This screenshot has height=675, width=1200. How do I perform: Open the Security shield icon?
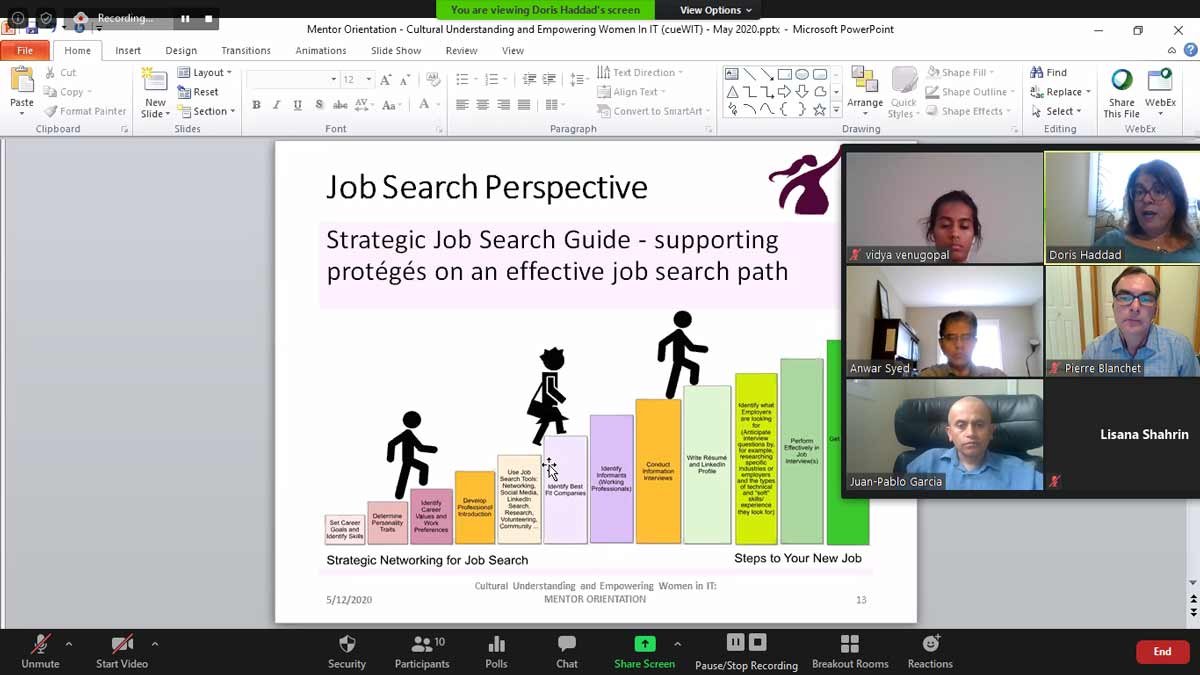(x=347, y=645)
